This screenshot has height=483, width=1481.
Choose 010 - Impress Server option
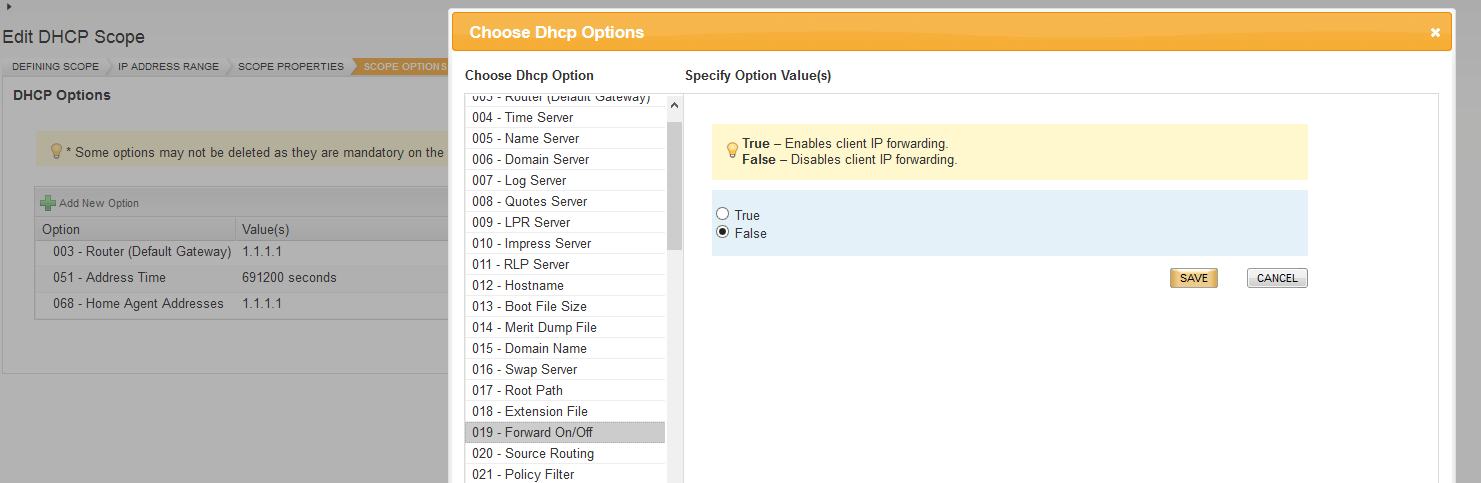565,243
